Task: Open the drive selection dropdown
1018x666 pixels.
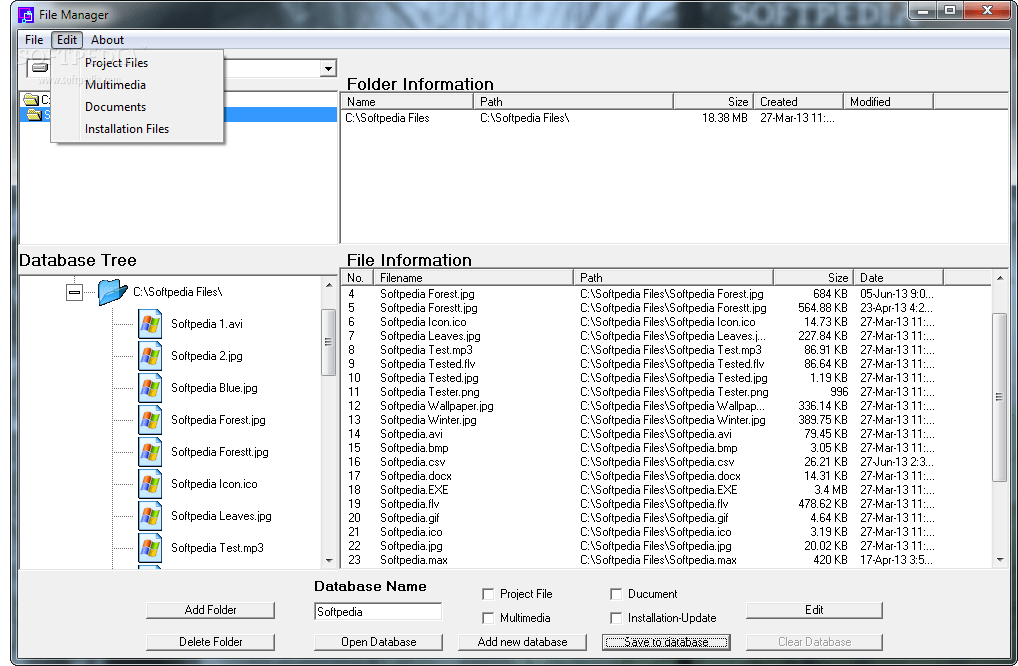Action: [x=327, y=68]
